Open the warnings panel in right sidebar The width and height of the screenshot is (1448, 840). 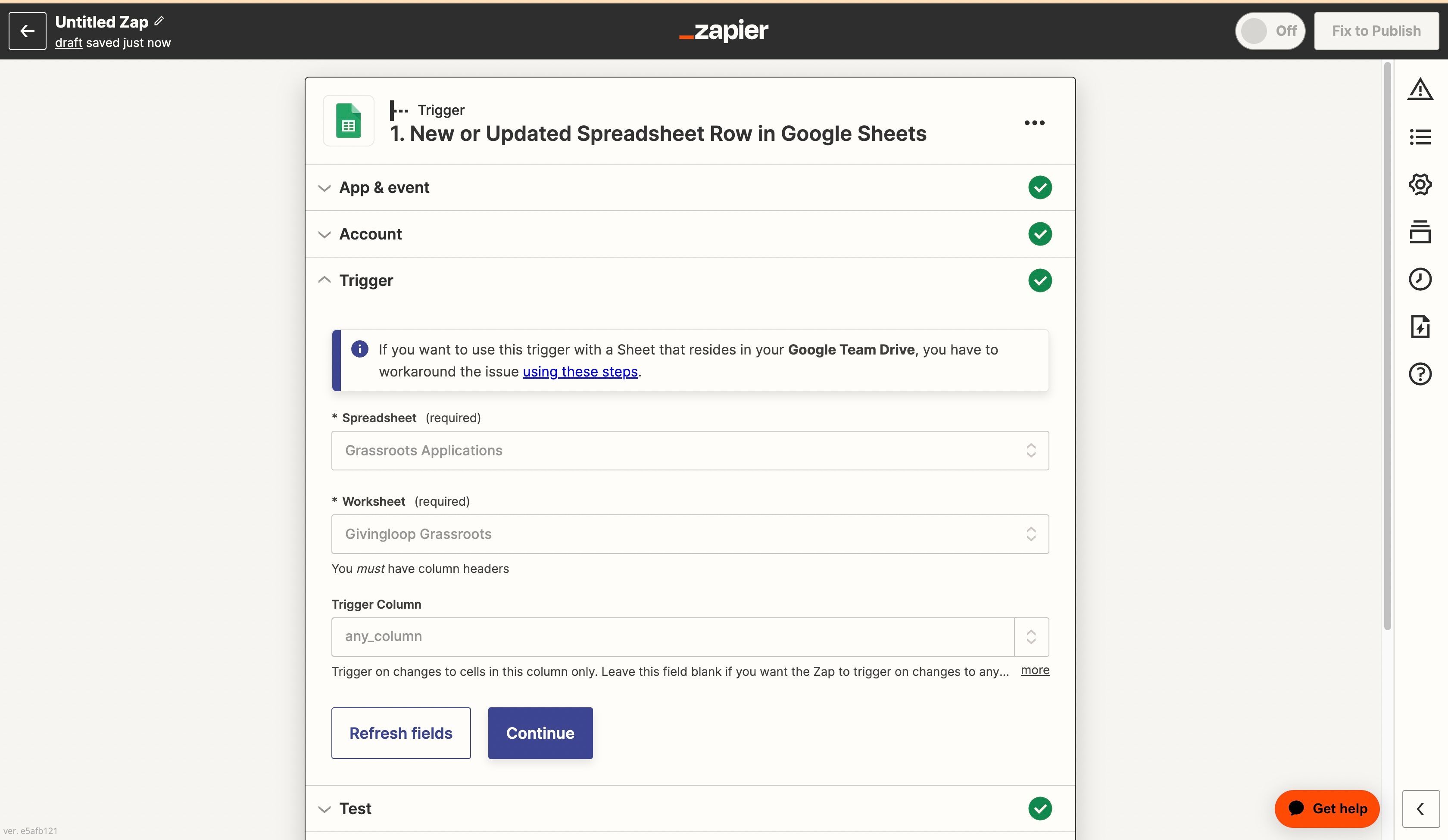[1421, 89]
